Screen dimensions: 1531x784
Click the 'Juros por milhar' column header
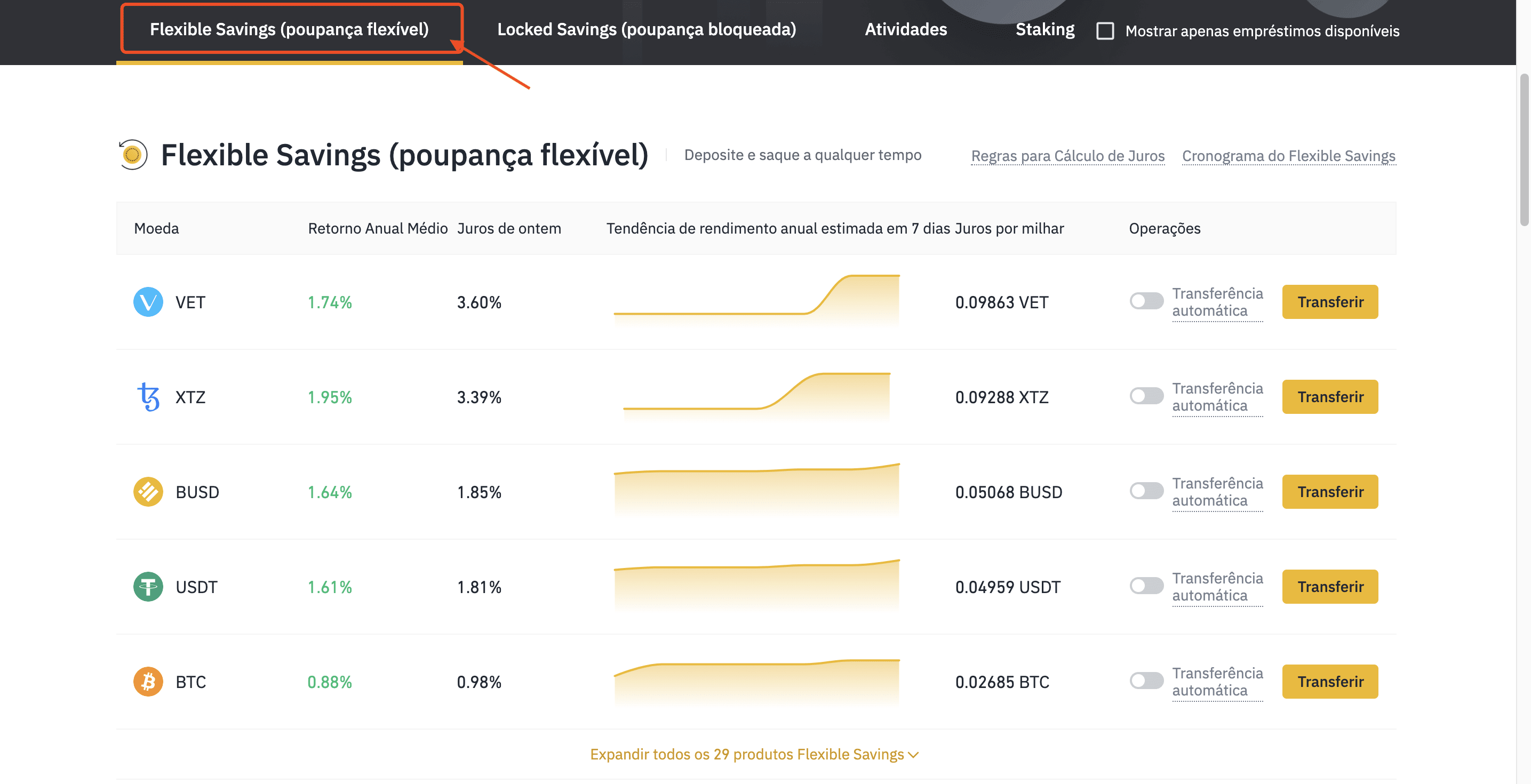[x=1009, y=228]
